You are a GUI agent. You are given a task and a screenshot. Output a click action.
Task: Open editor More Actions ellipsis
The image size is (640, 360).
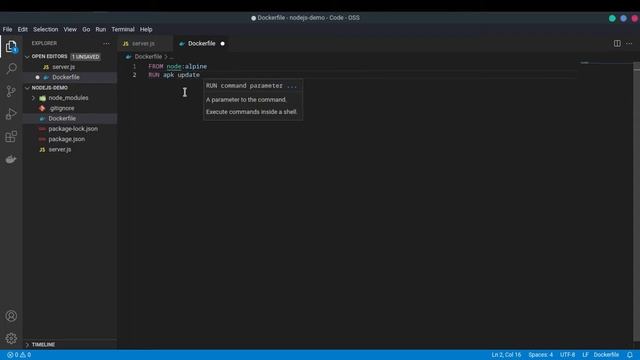tap(629, 43)
